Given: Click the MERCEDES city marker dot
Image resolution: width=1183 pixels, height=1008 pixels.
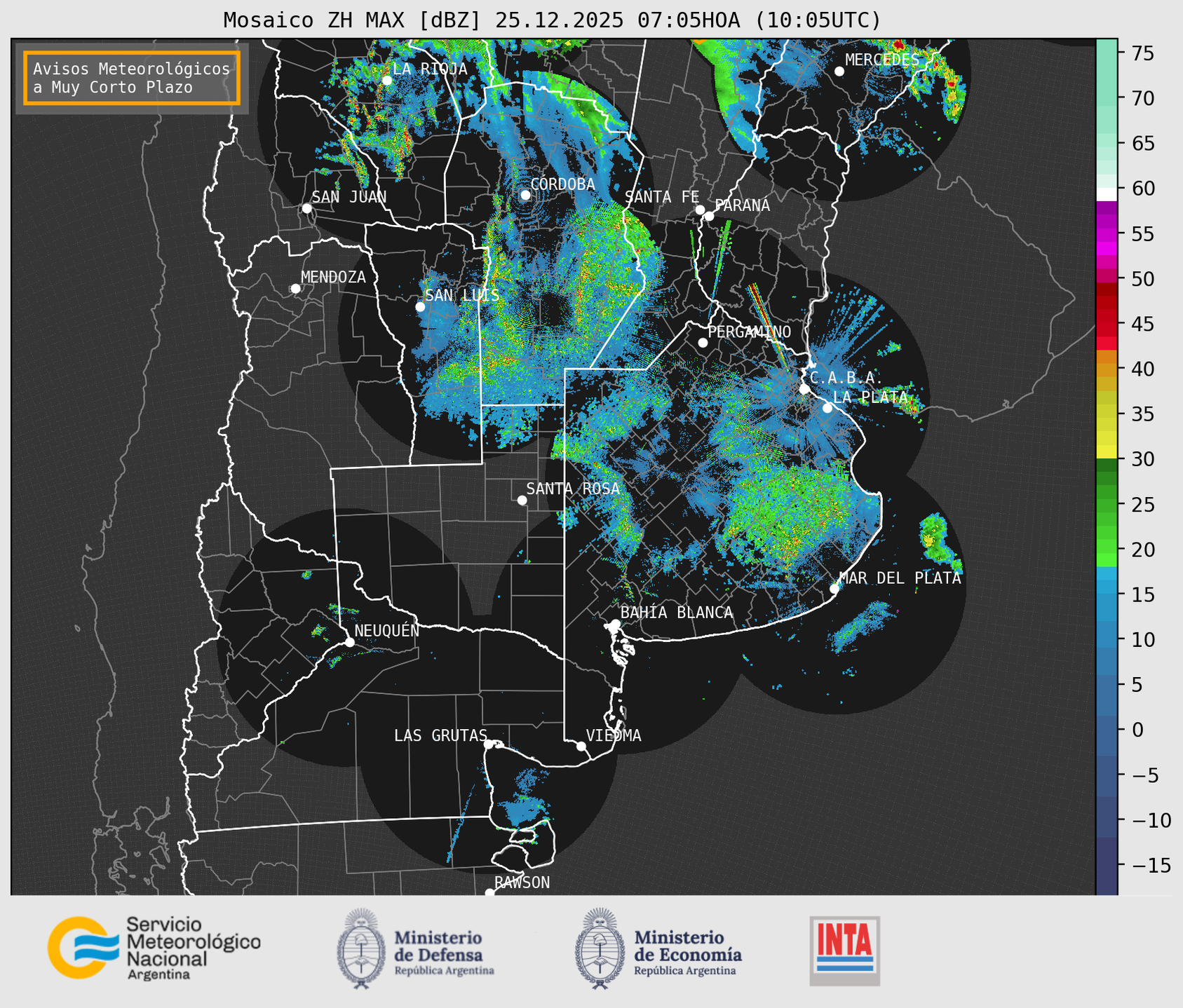Looking at the screenshot, I should (839, 71).
